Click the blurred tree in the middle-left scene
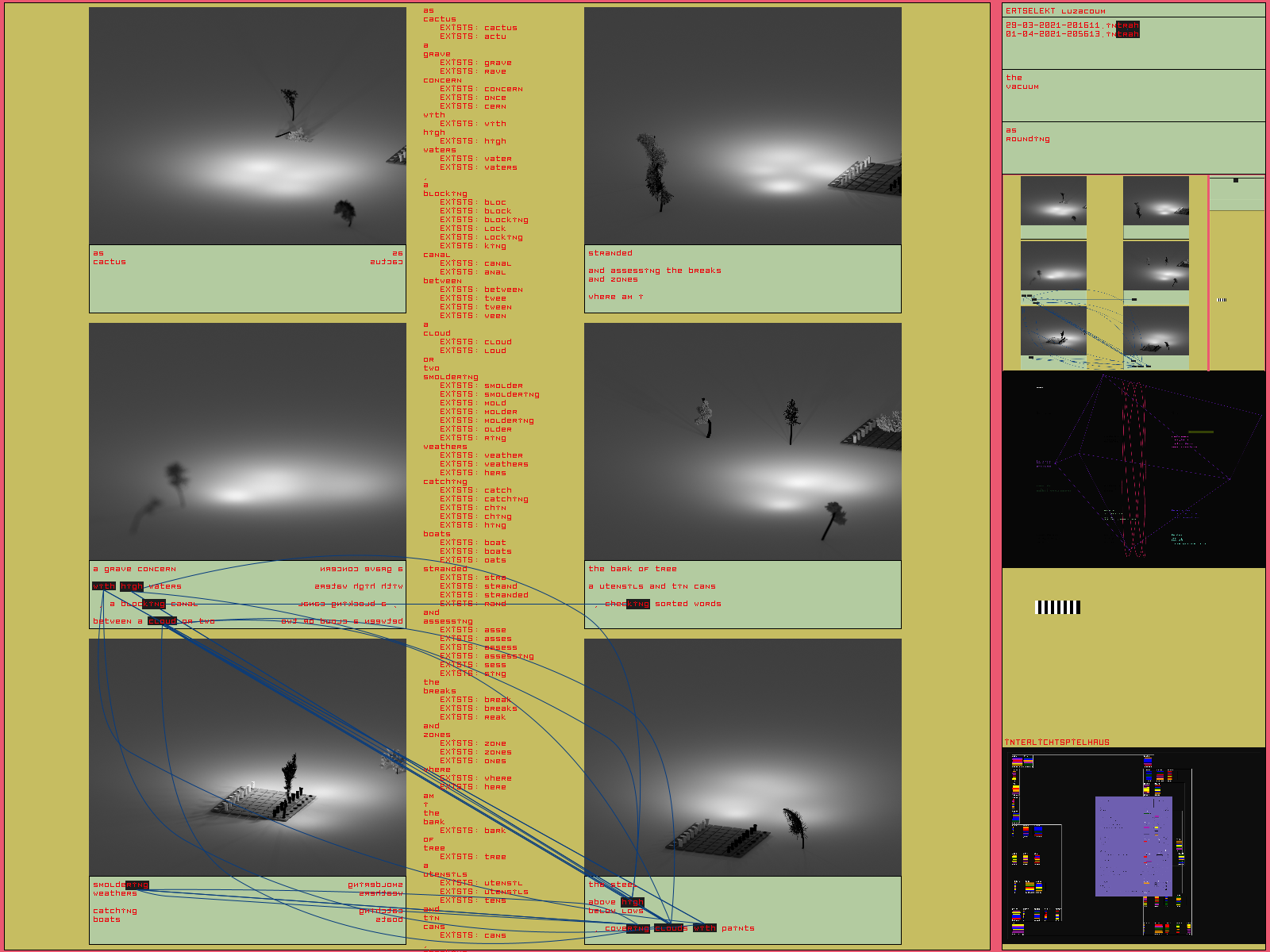The image size is (1270, 952). point(176,480)
